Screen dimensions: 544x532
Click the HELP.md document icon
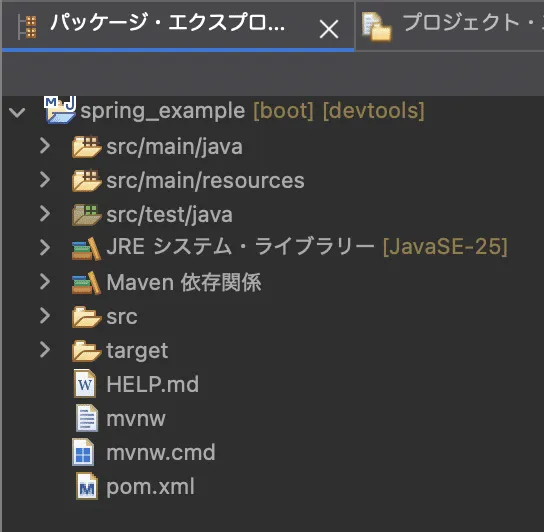[x=85, y=384]
